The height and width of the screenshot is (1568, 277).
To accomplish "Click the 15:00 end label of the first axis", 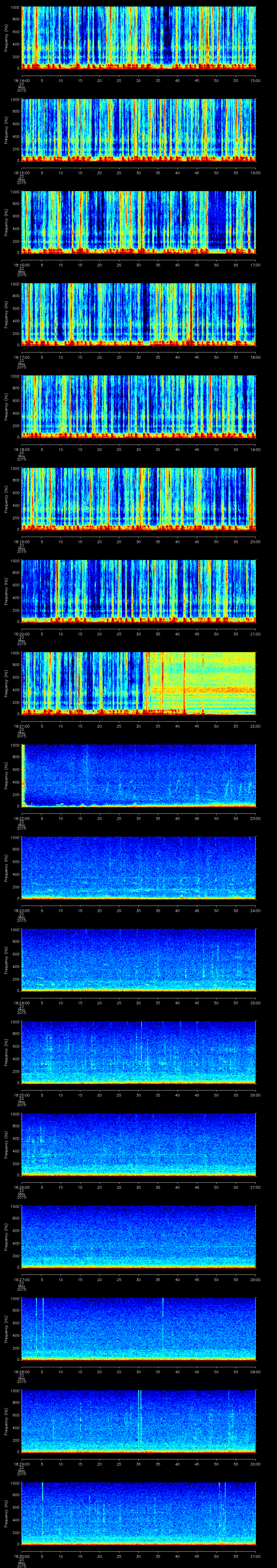I will point(255,80).
